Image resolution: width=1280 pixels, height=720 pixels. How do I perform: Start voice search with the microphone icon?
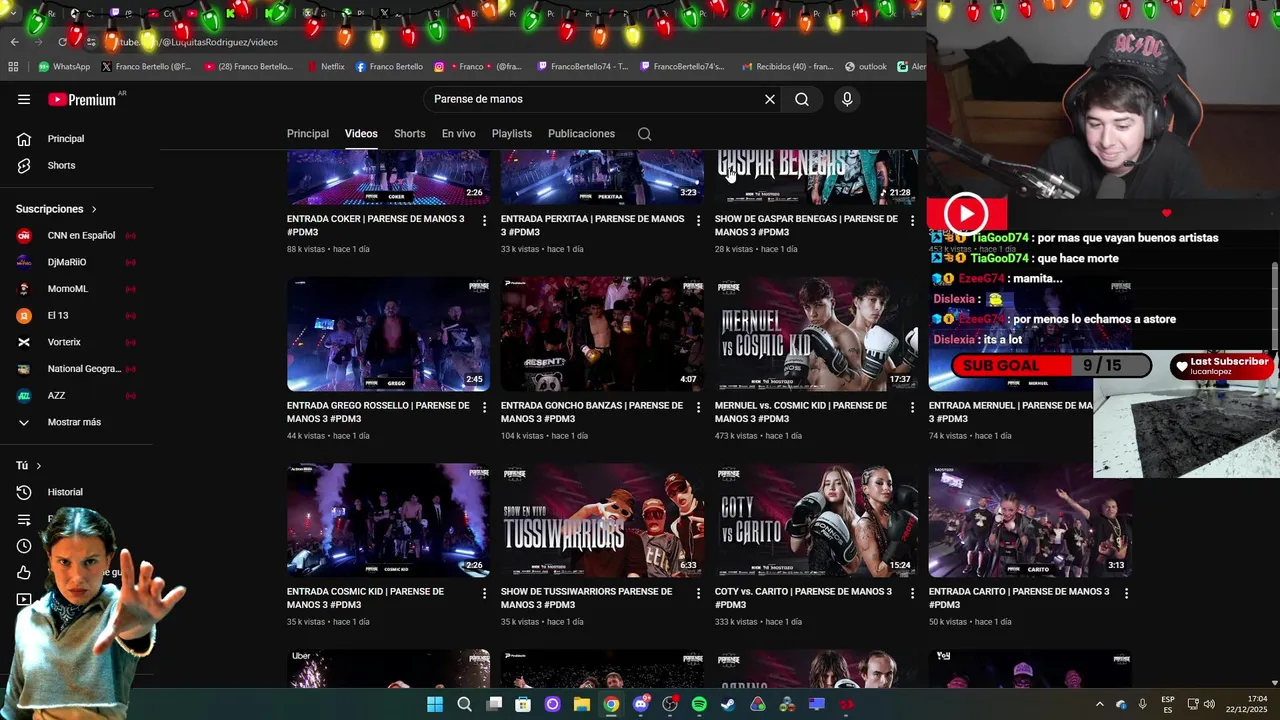click(x=847, y=99)
